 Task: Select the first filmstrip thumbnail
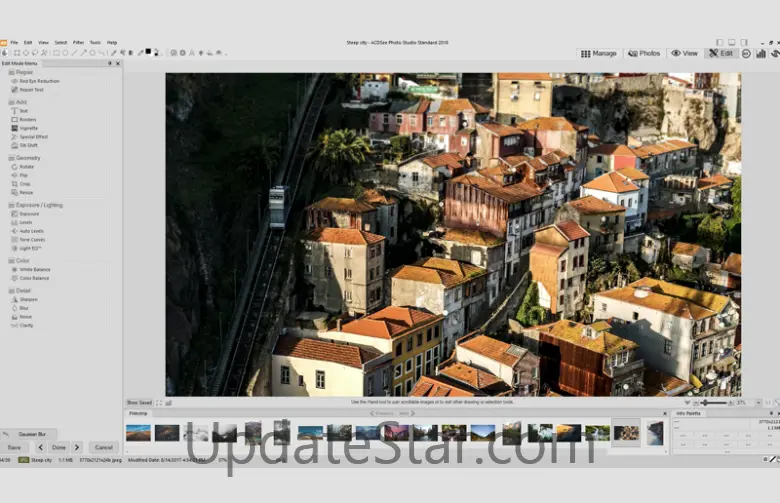point(139,432)
